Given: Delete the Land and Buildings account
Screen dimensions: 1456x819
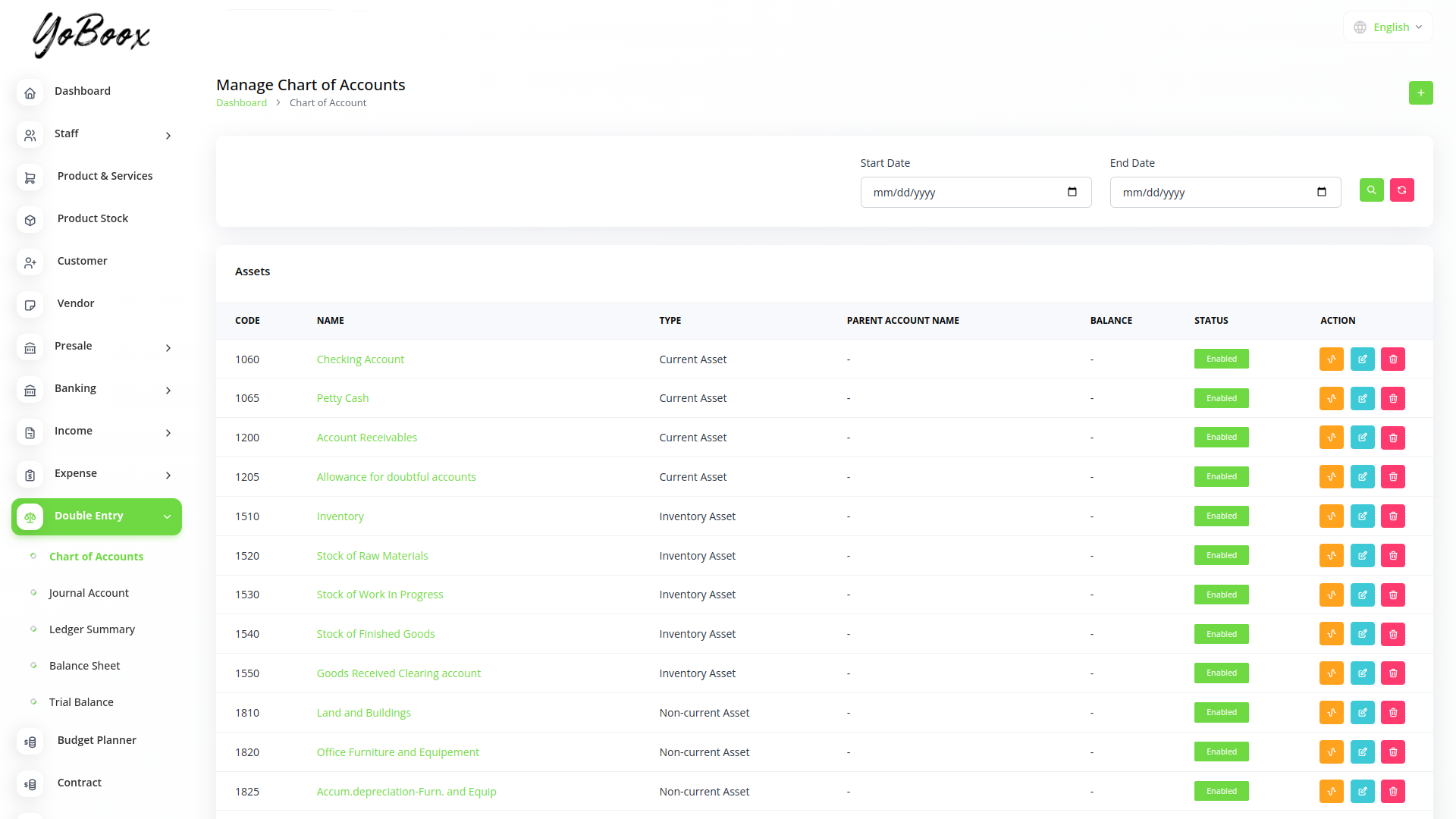Looking at the screenshot, I should point(1393,713).
